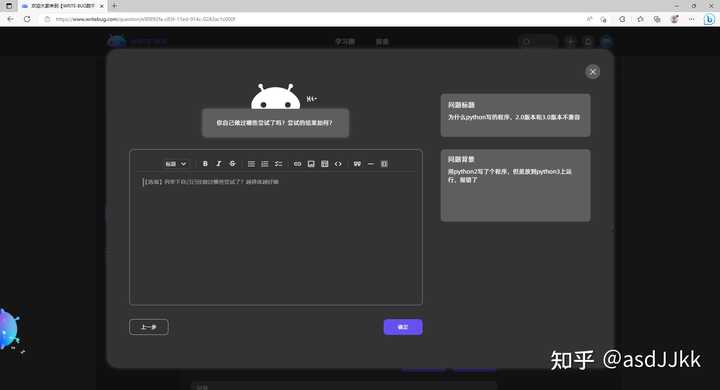Viewport: 720px width, 390px height.
Task: Open the Edge settings and more menu
Action: click(692, 19)
